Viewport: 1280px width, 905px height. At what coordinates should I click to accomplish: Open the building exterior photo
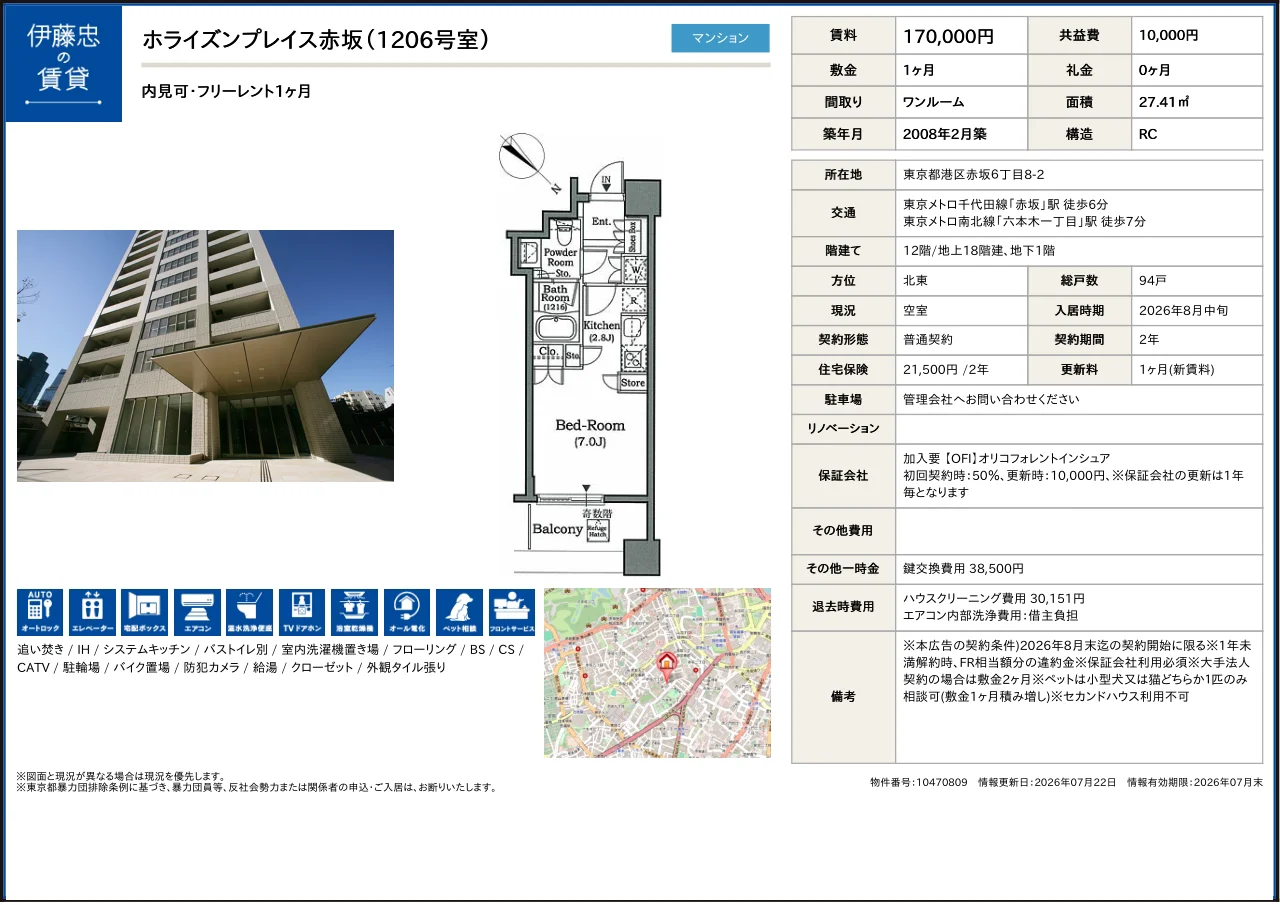pyautogui.click(x=205, y=356)
